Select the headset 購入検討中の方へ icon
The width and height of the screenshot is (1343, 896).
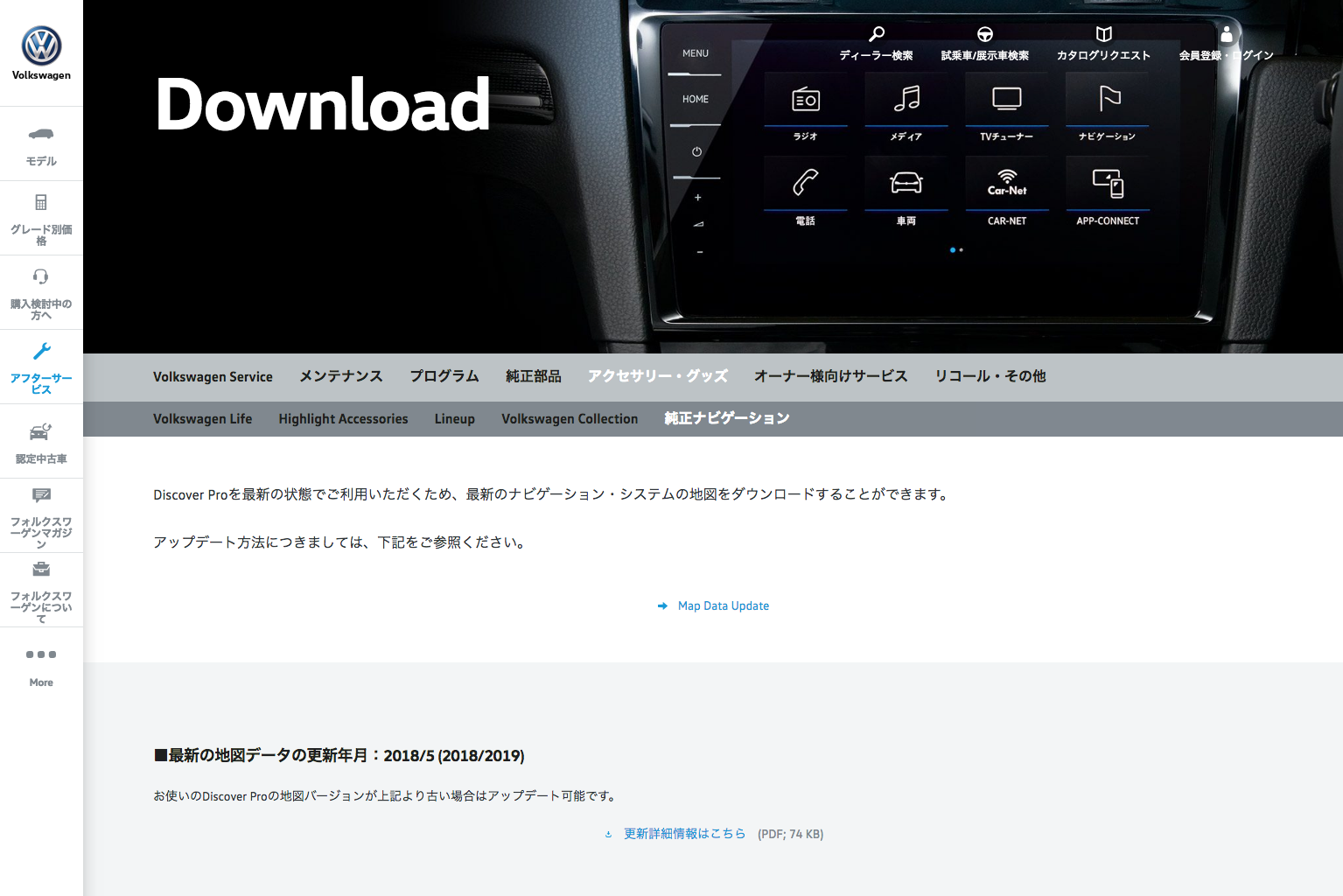41,276
